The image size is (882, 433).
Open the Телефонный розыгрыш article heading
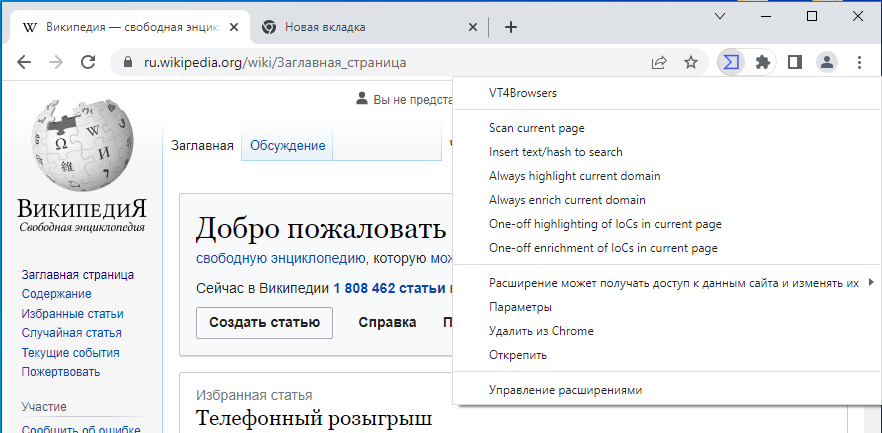[314, 419]
